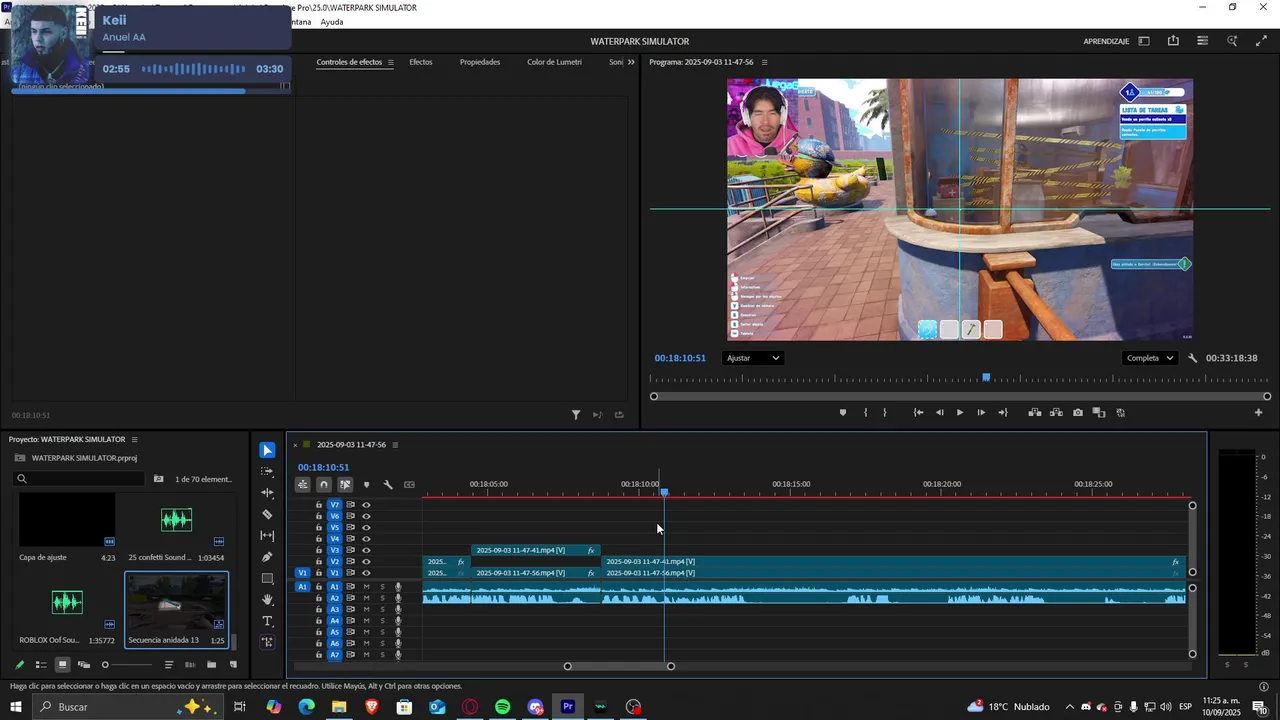Hide track V3 output eye
The height and width of the screenshot is (720, 1280).
(x=366, y=550)
